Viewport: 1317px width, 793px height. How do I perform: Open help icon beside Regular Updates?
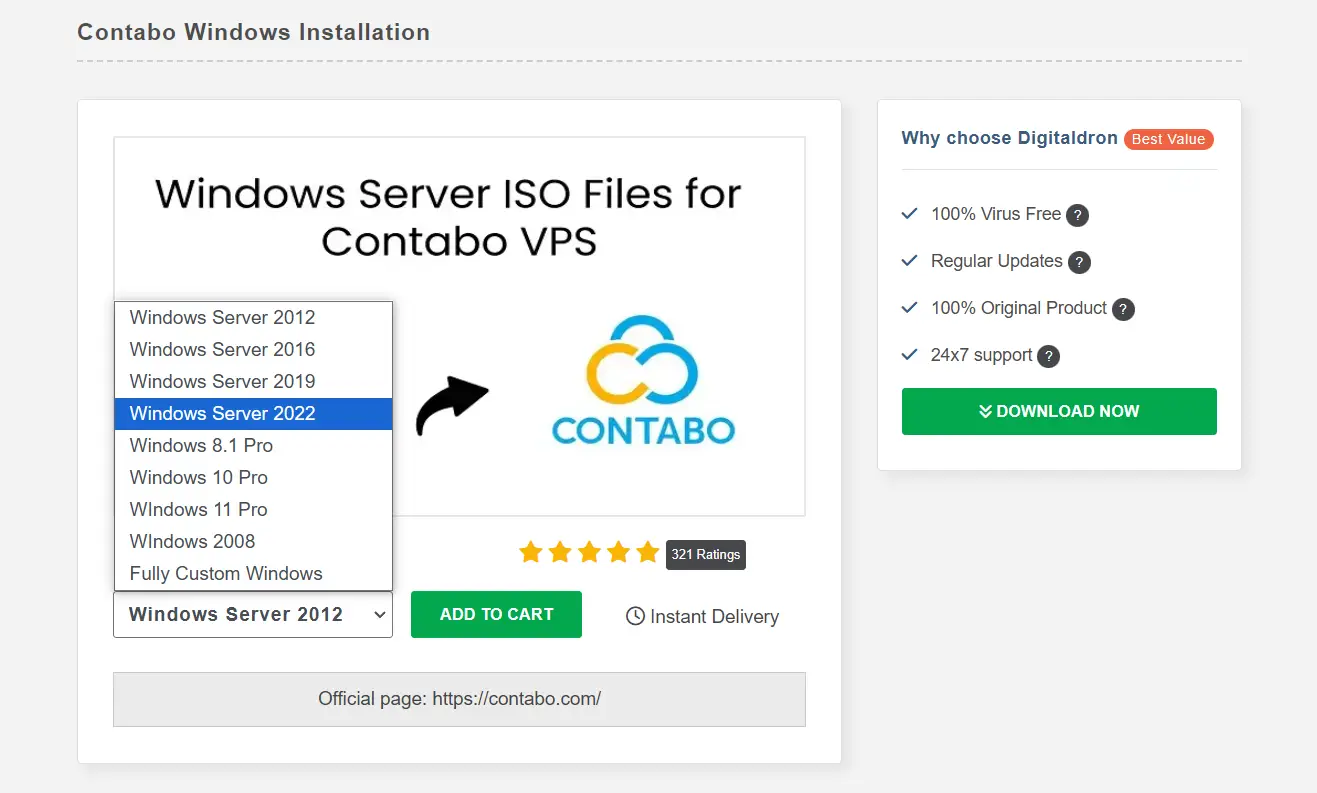(x=1079, y=262)
